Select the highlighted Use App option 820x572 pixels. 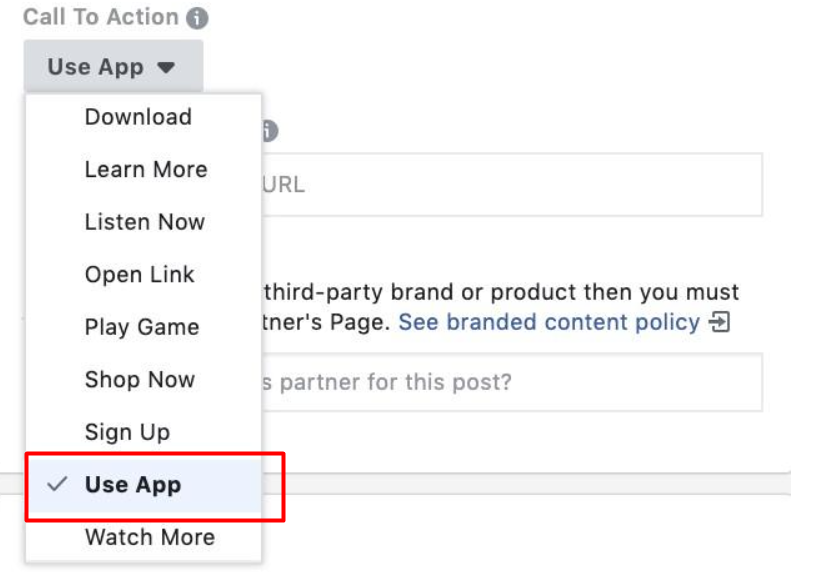pos(133,485)
